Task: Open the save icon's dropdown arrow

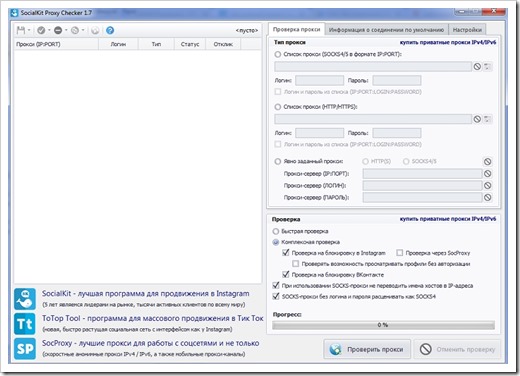Action: pos(29,30)
